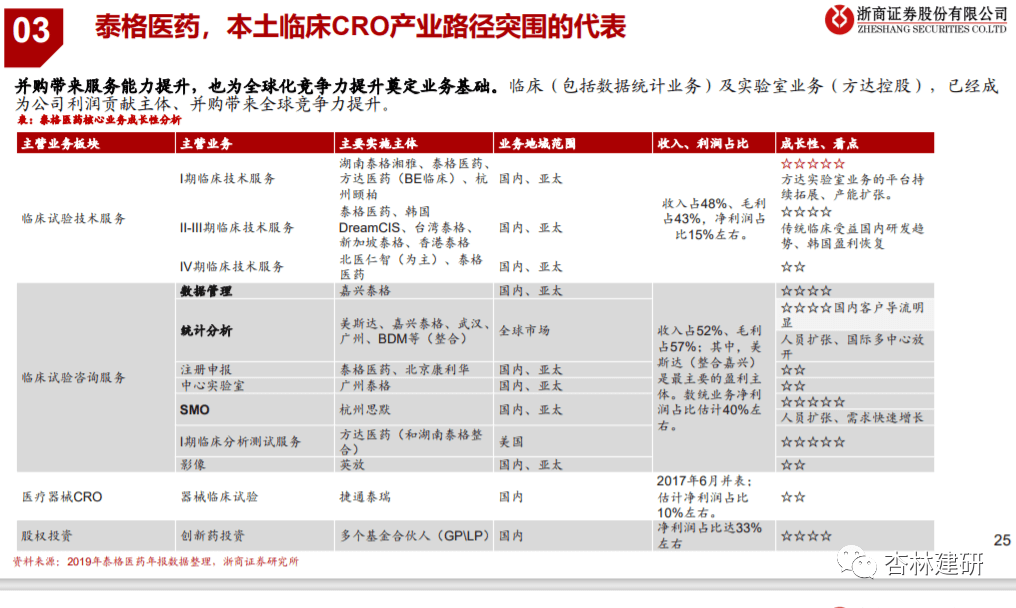The image size is (1016, 608).
Task: Click the region cell "美国"
Action: (511, 441)
